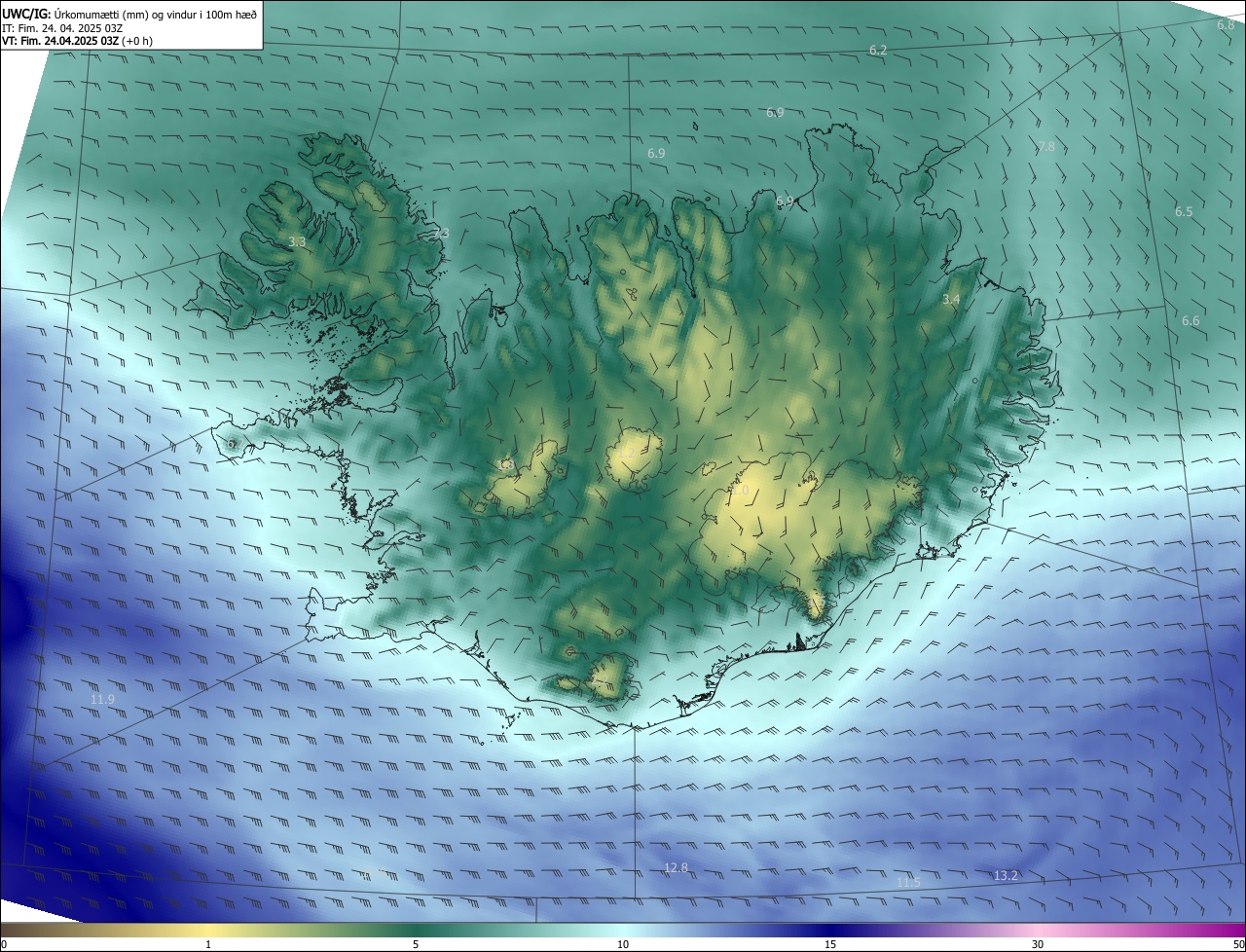The height and width of the screenshot is (952, 1246).
Task: Click the 6.2 value label on map
Action: [x=878, y=50]
